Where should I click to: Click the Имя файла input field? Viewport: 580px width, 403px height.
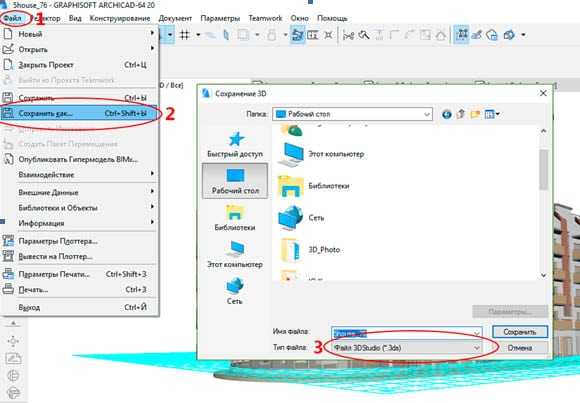[x=407, y=332]
